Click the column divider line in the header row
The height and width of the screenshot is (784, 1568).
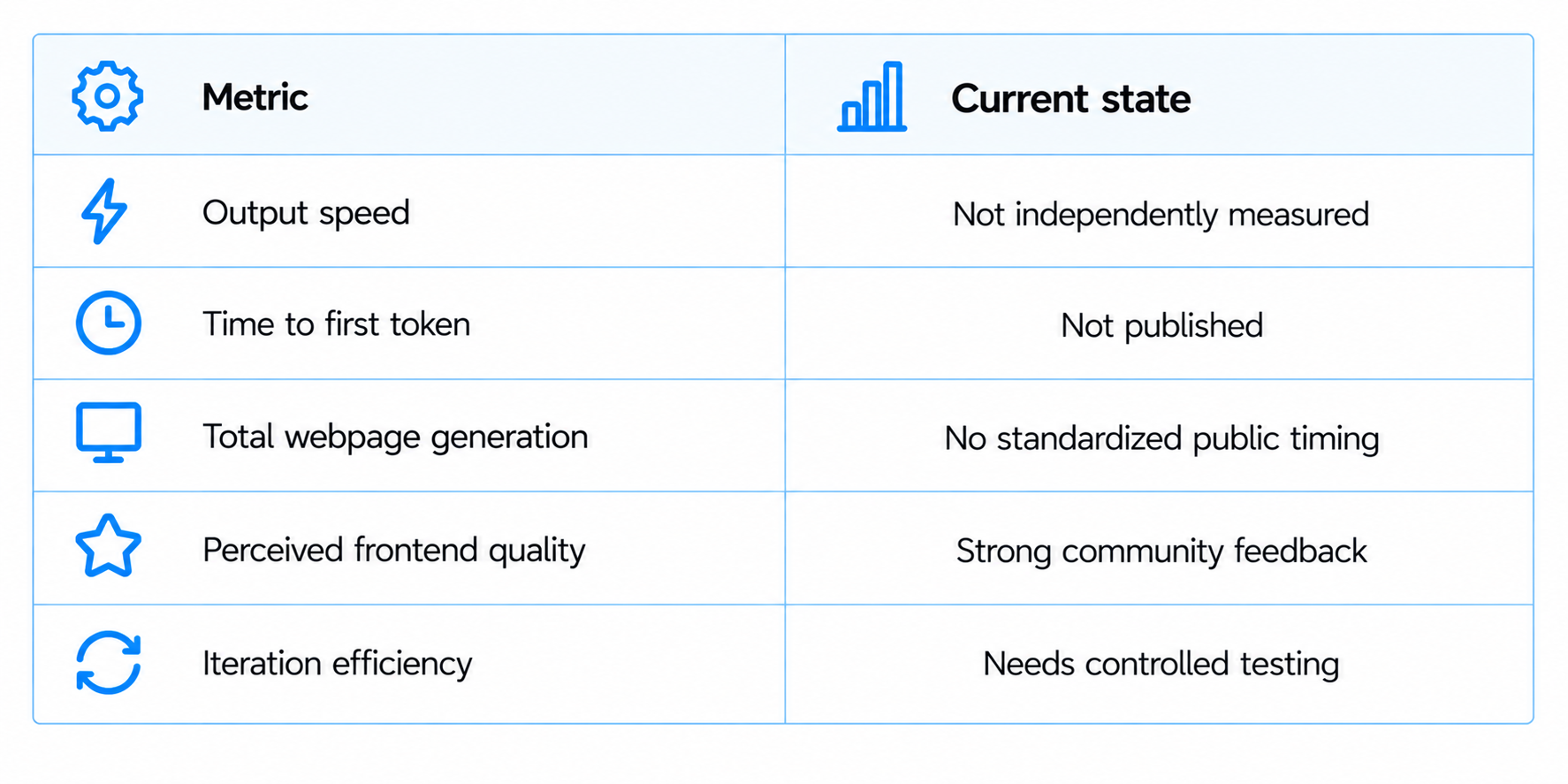pos(785,95)
